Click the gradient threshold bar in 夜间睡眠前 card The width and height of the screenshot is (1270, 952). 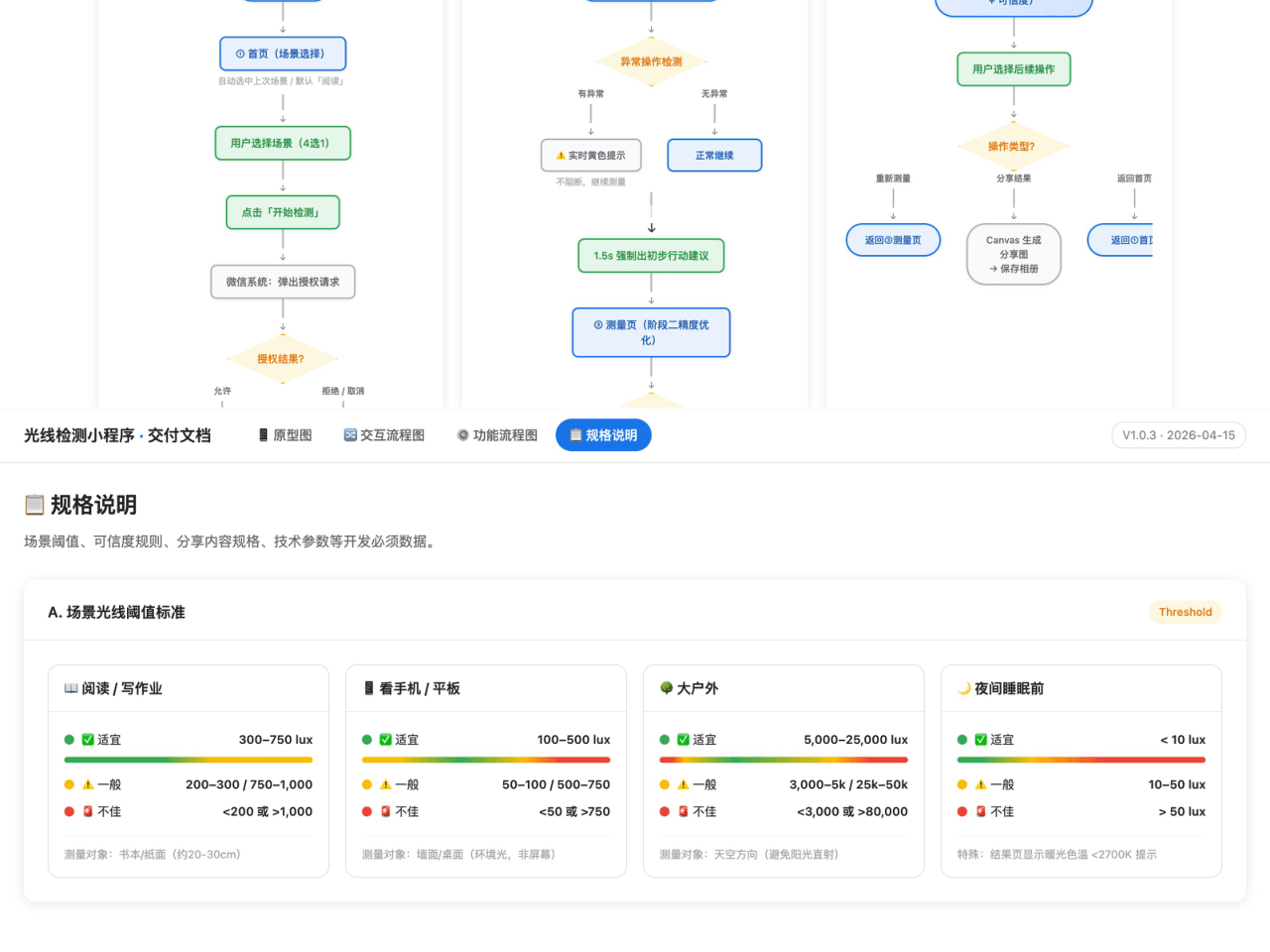click(x=1081, y=761)
